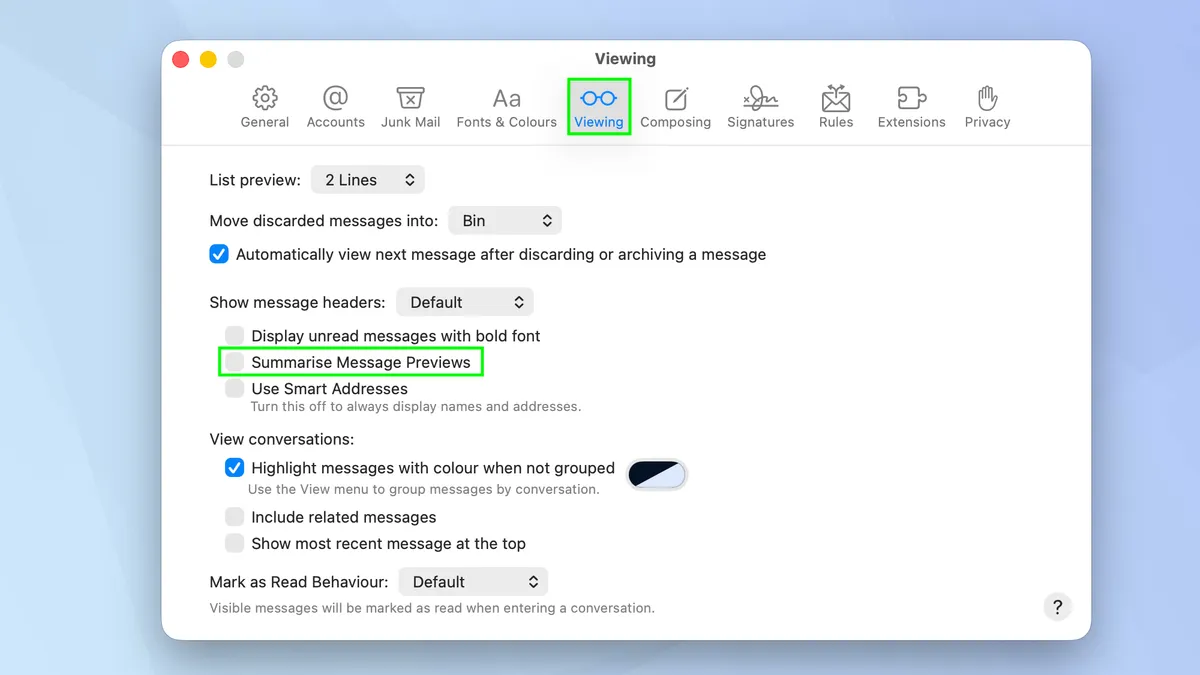Open the Rules preferences pane
The width and height of the screenshot is (1200, 675).
point(835,105)
